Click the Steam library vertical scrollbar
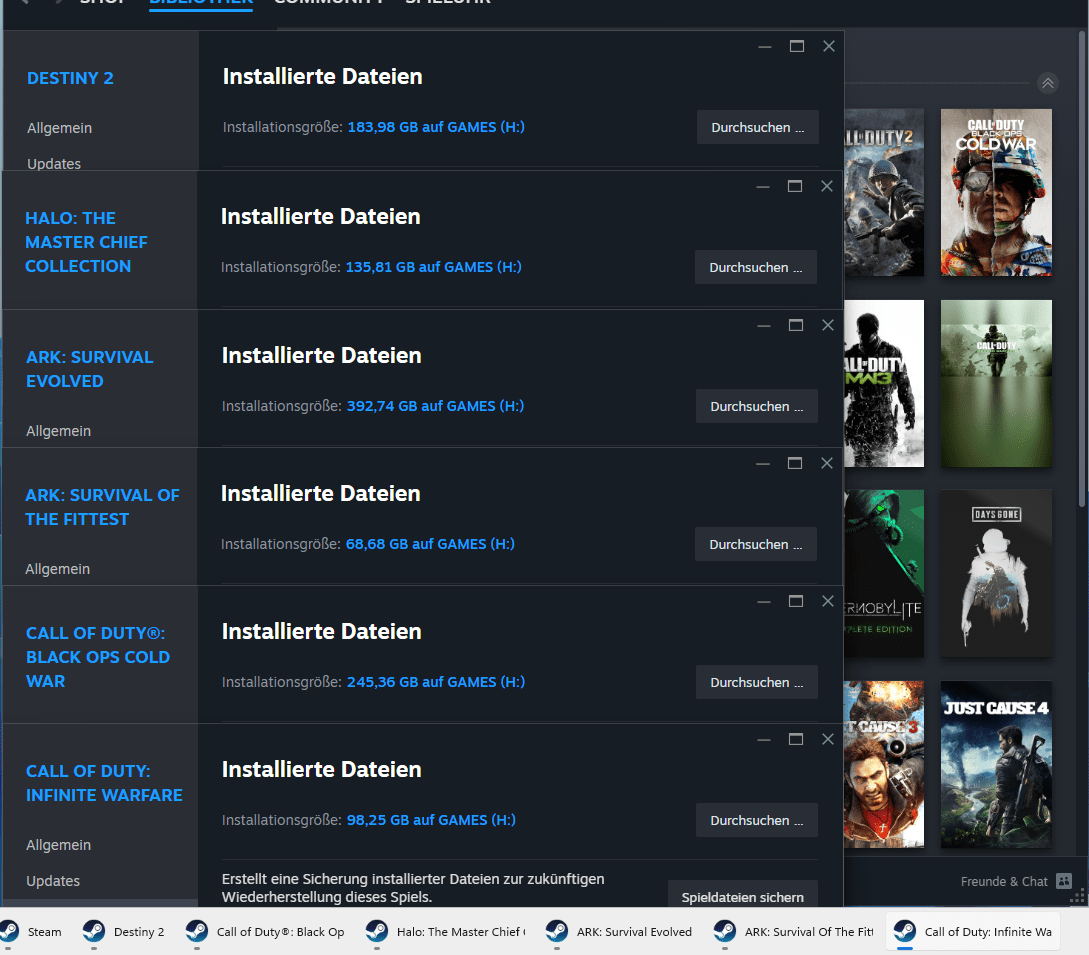This screenshot has height=955, width=1089. tap(1082, 271)
